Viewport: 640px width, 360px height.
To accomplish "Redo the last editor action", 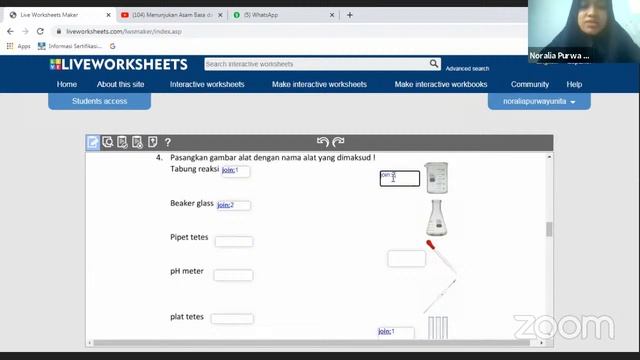I will point(338,142).
